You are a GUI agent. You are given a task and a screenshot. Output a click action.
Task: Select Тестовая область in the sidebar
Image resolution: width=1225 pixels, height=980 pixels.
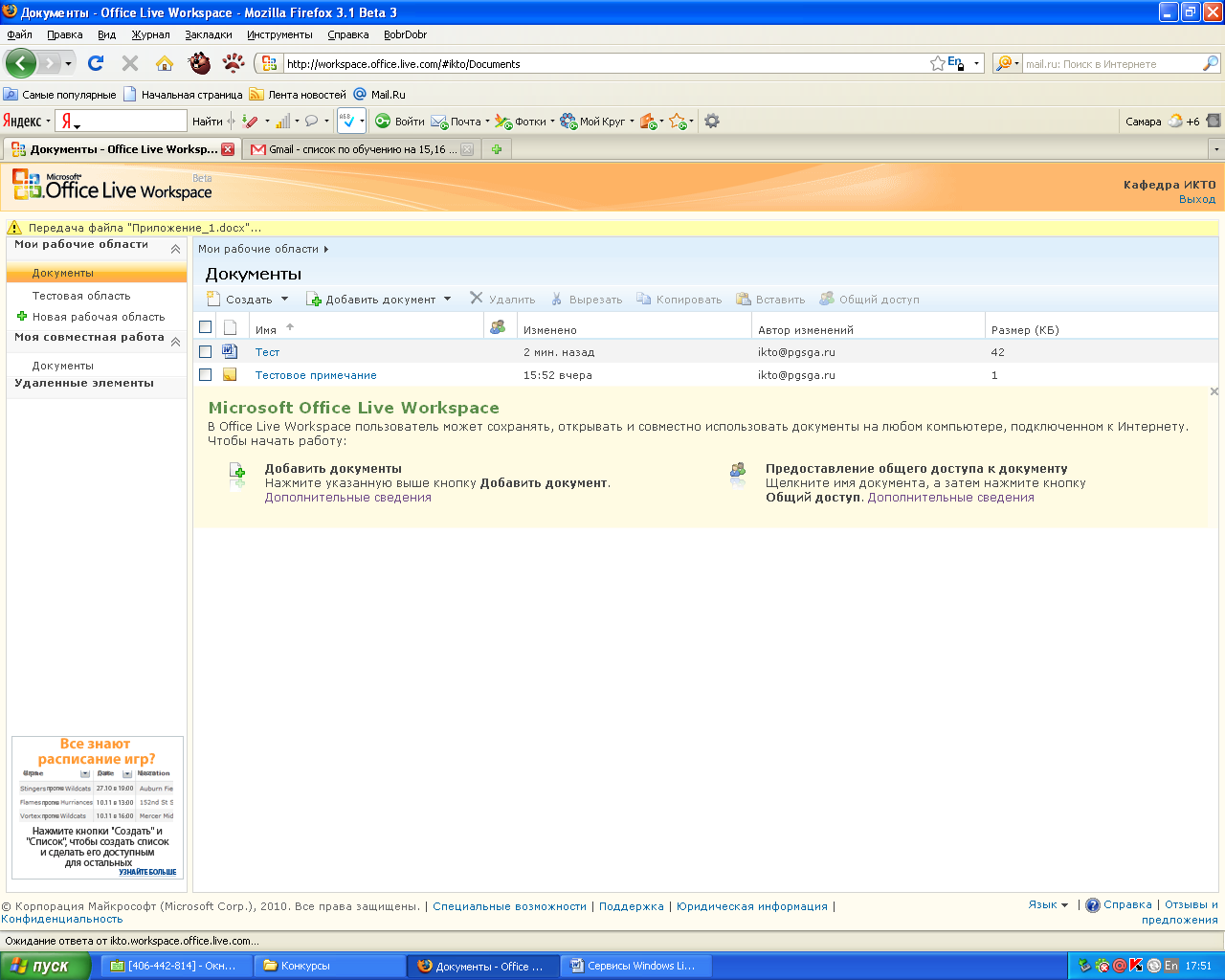(81, 296)
